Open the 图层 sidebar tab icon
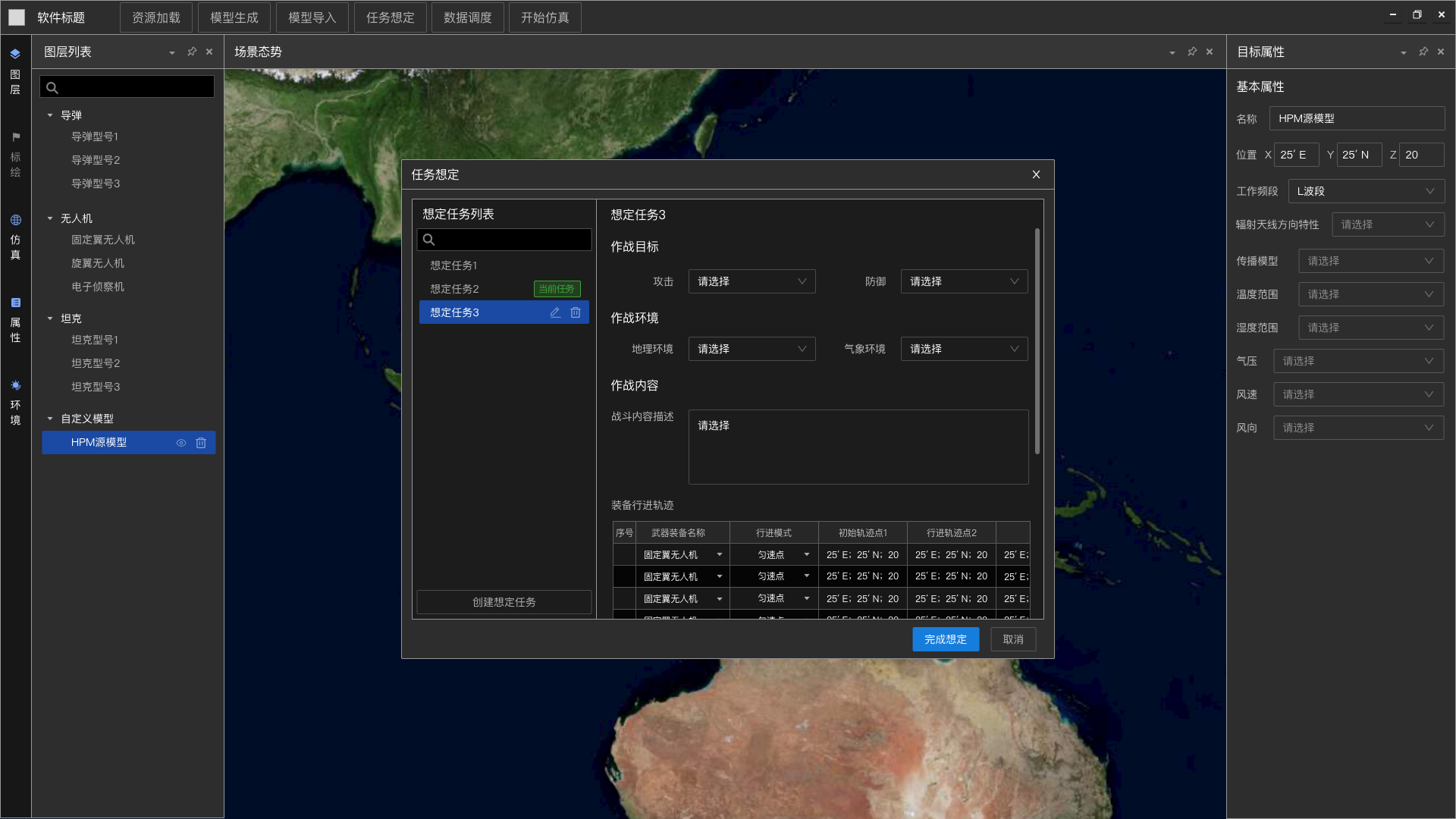Viewport: 1456px width, 819px height. [15, 54]
